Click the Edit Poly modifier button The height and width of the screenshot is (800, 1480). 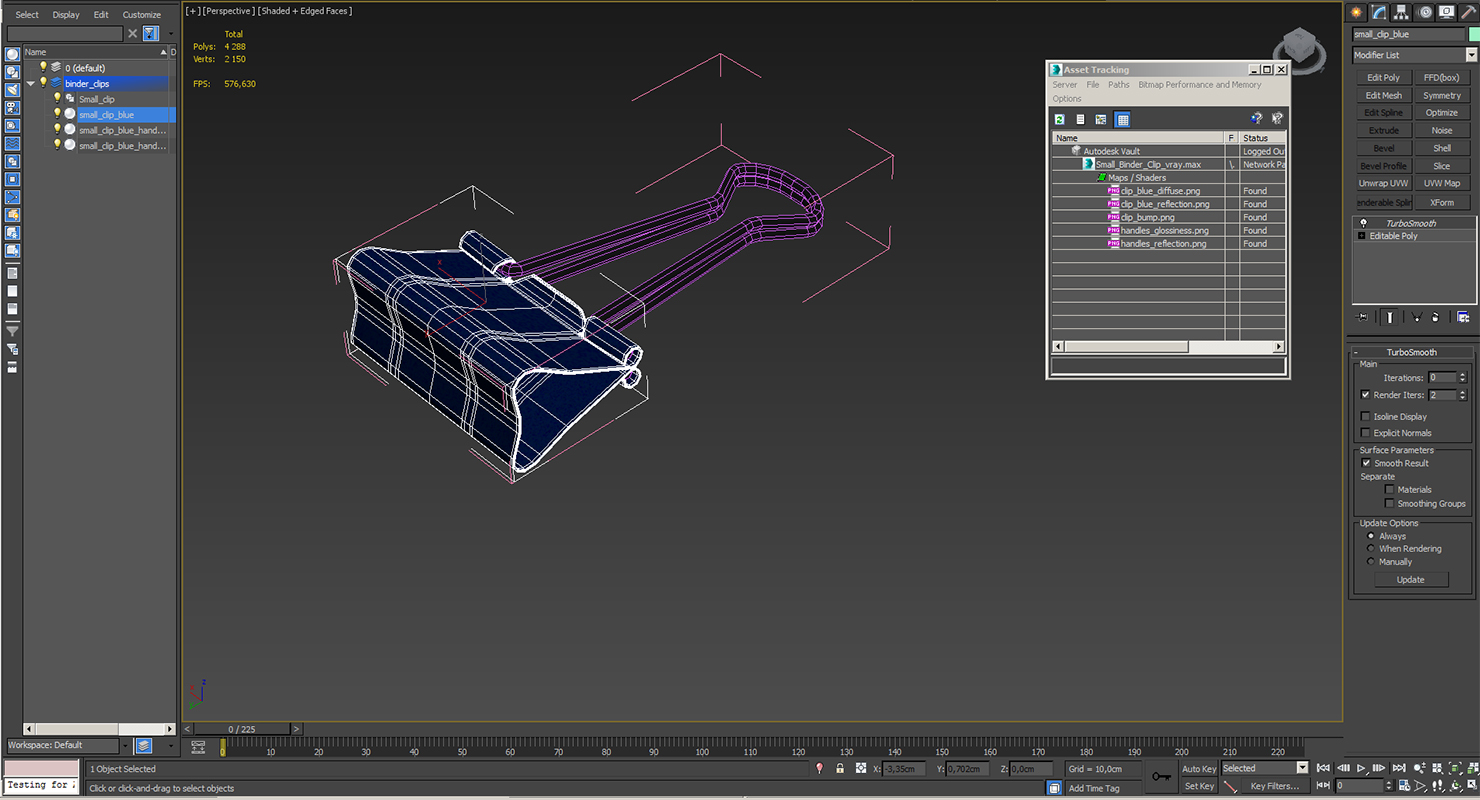(1384, 77)
